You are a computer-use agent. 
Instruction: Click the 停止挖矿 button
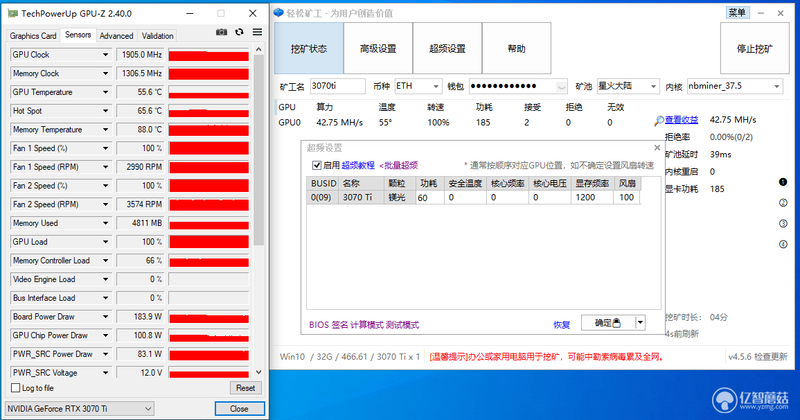[x=755, y=48]
